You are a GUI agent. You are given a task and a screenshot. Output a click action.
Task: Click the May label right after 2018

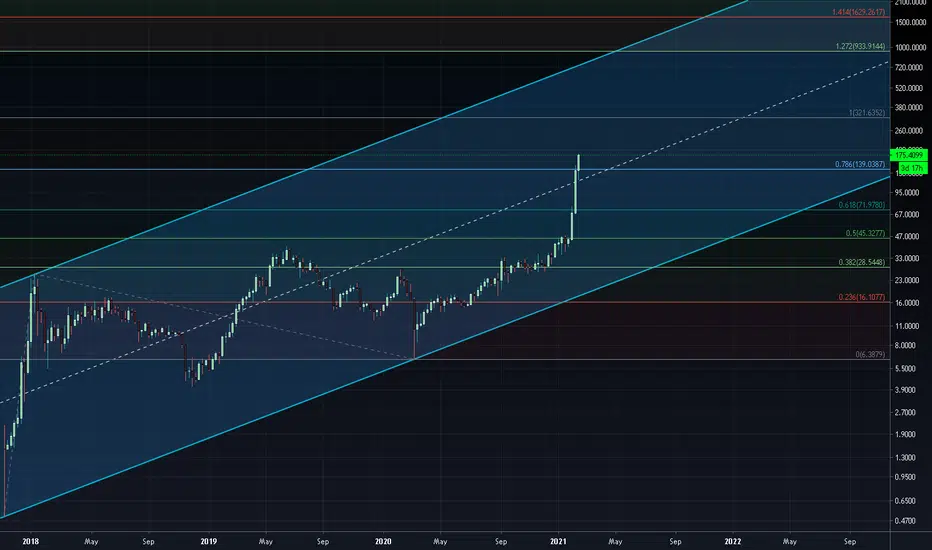point(91,542)
